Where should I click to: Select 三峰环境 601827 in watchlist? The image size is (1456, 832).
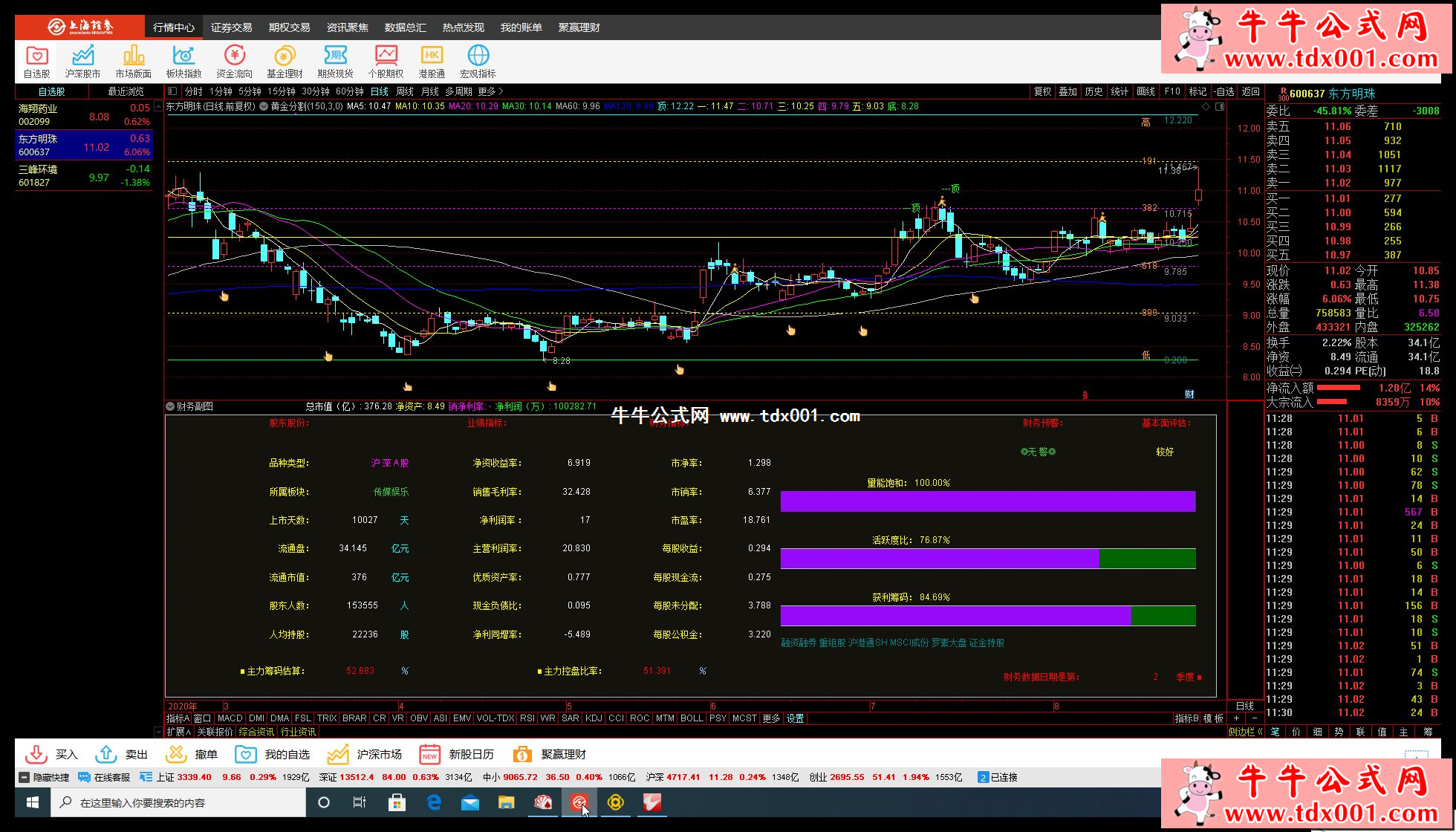(x=84, y=175)
